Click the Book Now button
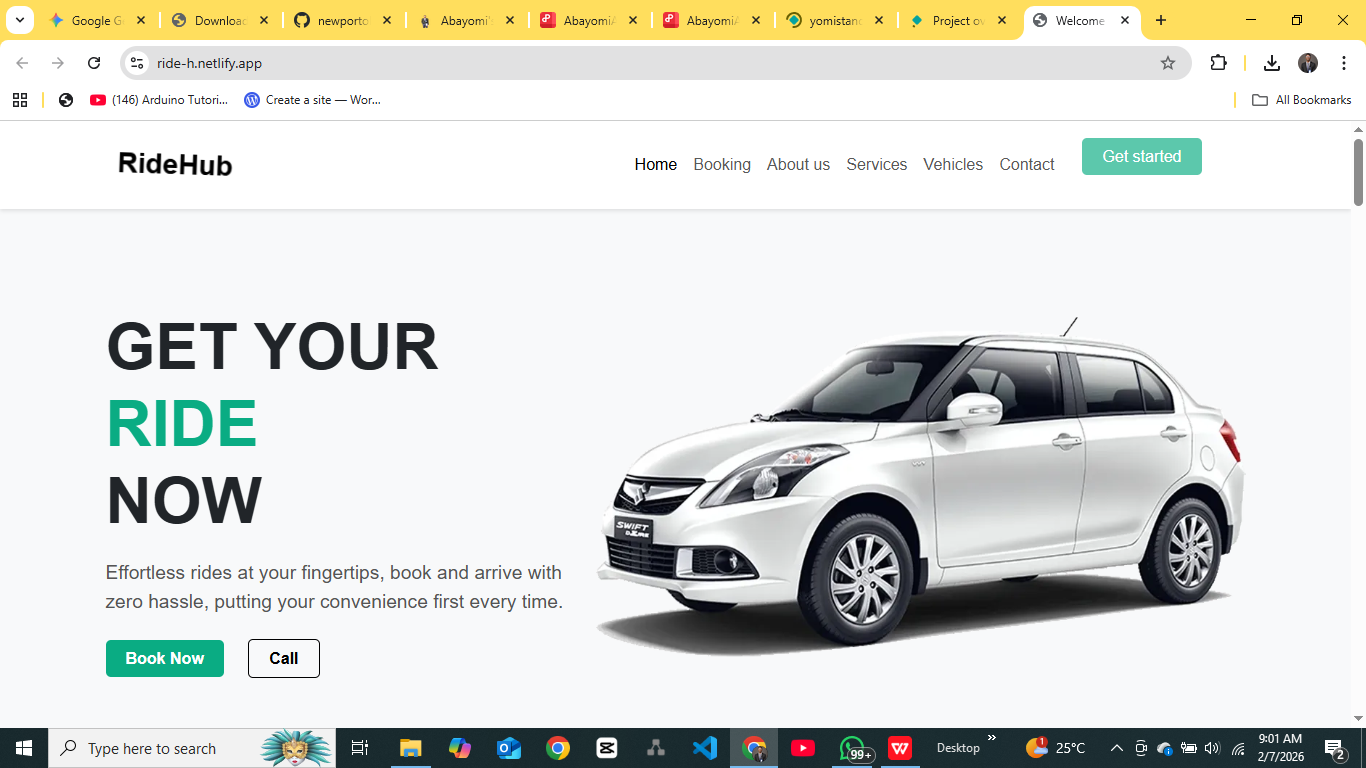The image size is (1366, 768). [x=165, y=658]
